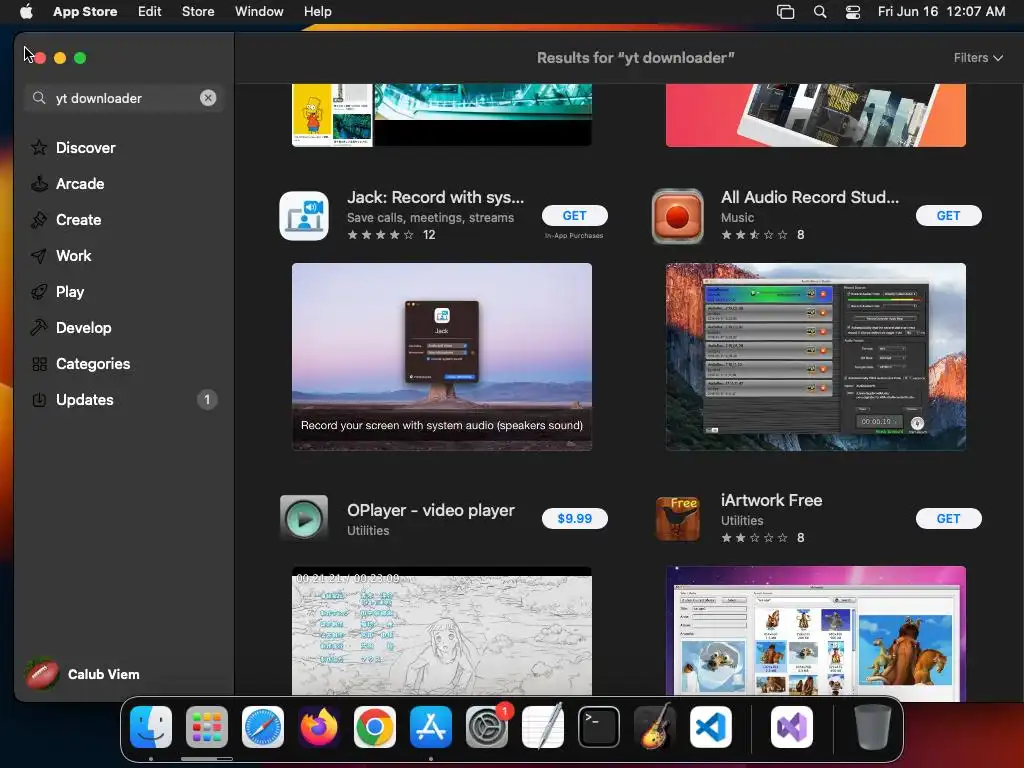Click the yt downloader search field
Viewport: 1024px width, 768px height.
pos(123,98)
